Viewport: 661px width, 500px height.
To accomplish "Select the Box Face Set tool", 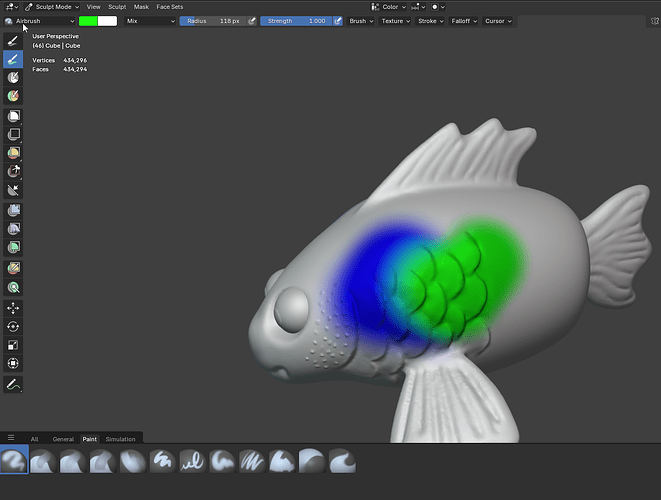I will tap(13, 153).
